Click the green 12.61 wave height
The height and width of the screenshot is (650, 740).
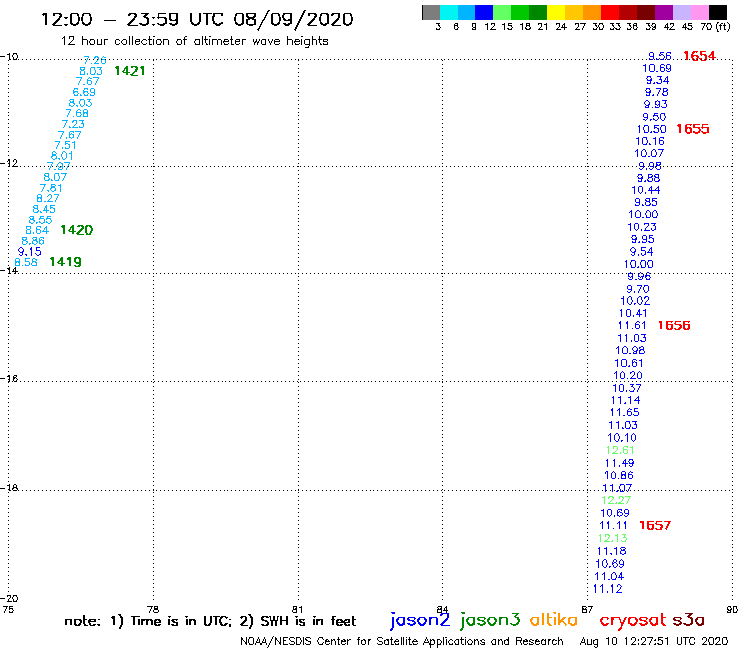point(620,450)
